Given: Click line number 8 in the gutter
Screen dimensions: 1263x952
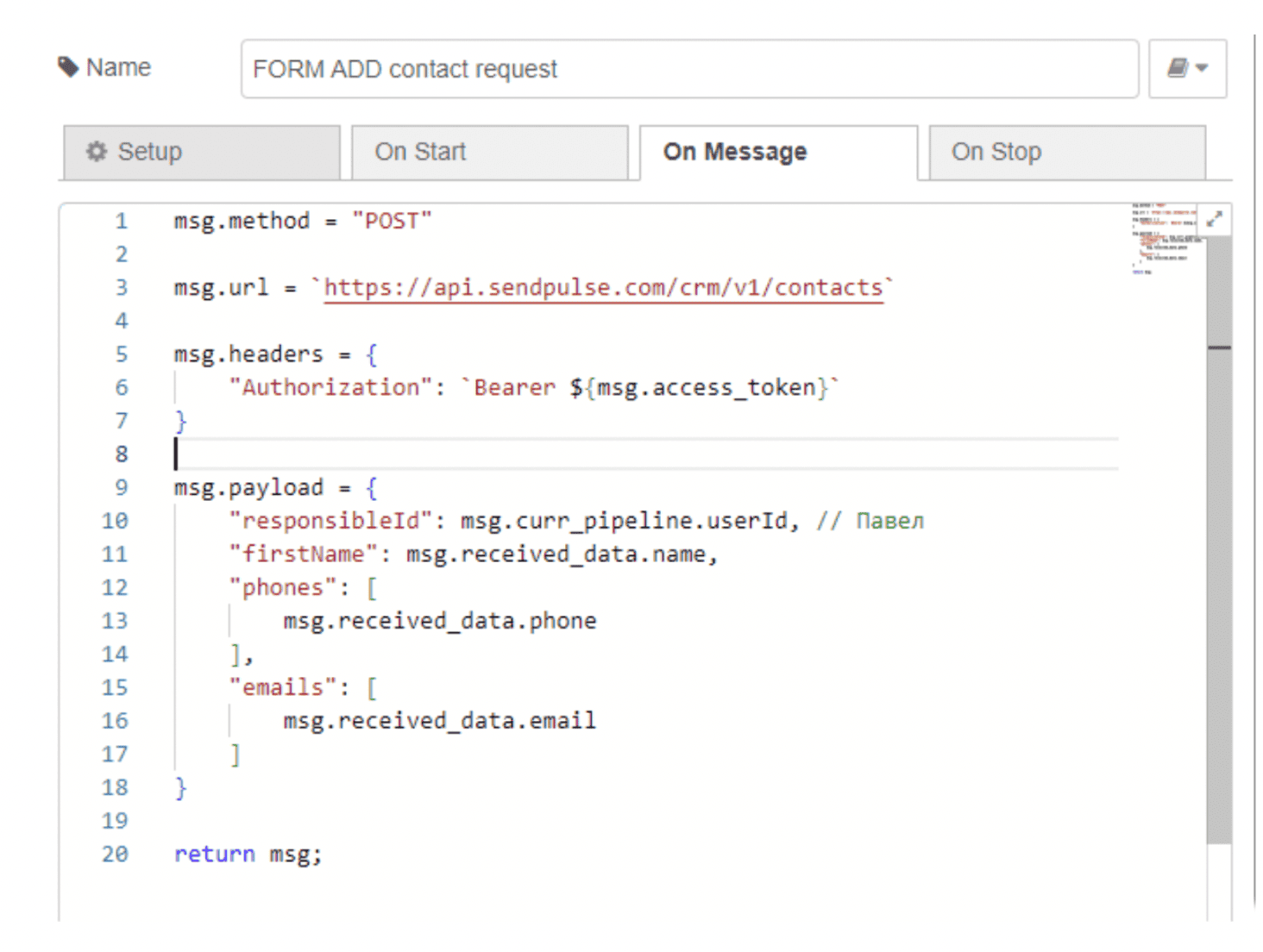Looking at the screenshot, I should tap(121, 454).
